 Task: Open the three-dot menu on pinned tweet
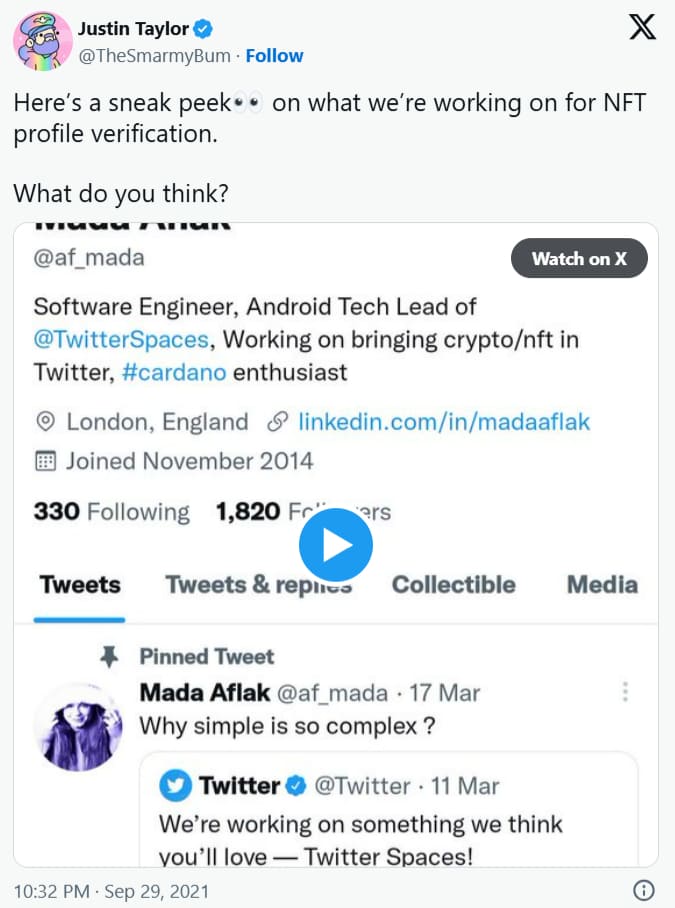pos(625,691)
